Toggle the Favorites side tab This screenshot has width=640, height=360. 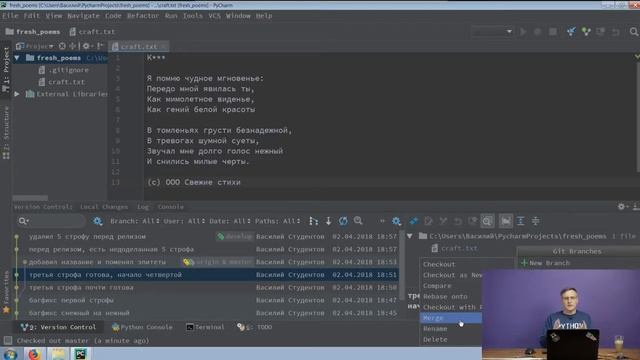6,291
